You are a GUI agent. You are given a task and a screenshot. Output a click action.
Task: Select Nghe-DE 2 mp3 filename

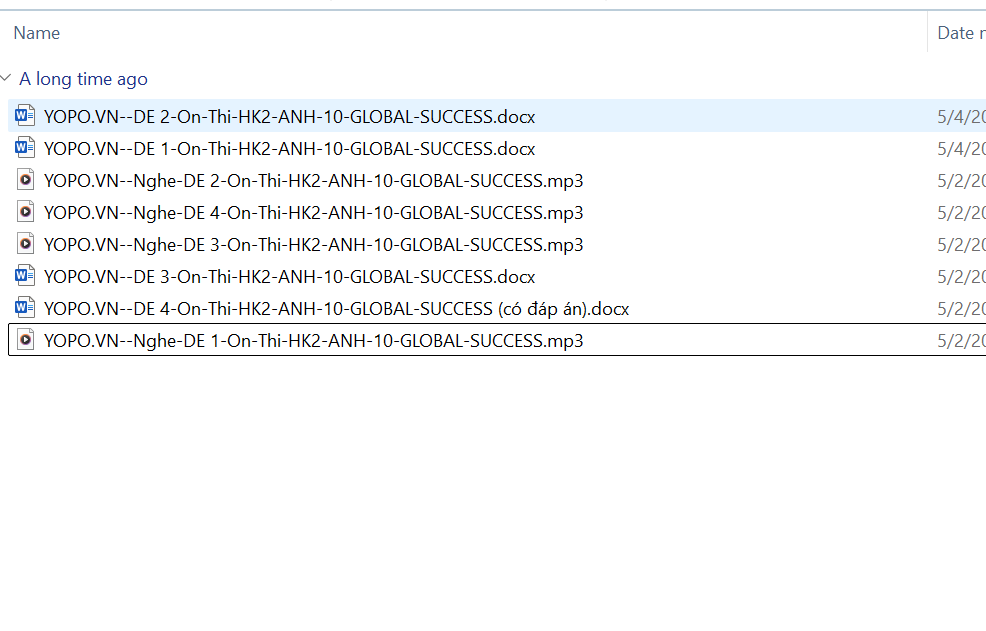(x=313, y=181)
